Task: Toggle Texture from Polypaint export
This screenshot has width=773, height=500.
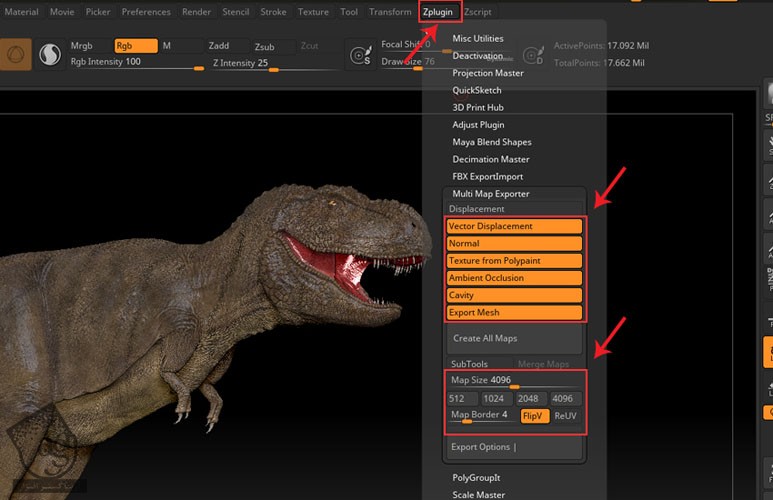Action: point(514,261)
